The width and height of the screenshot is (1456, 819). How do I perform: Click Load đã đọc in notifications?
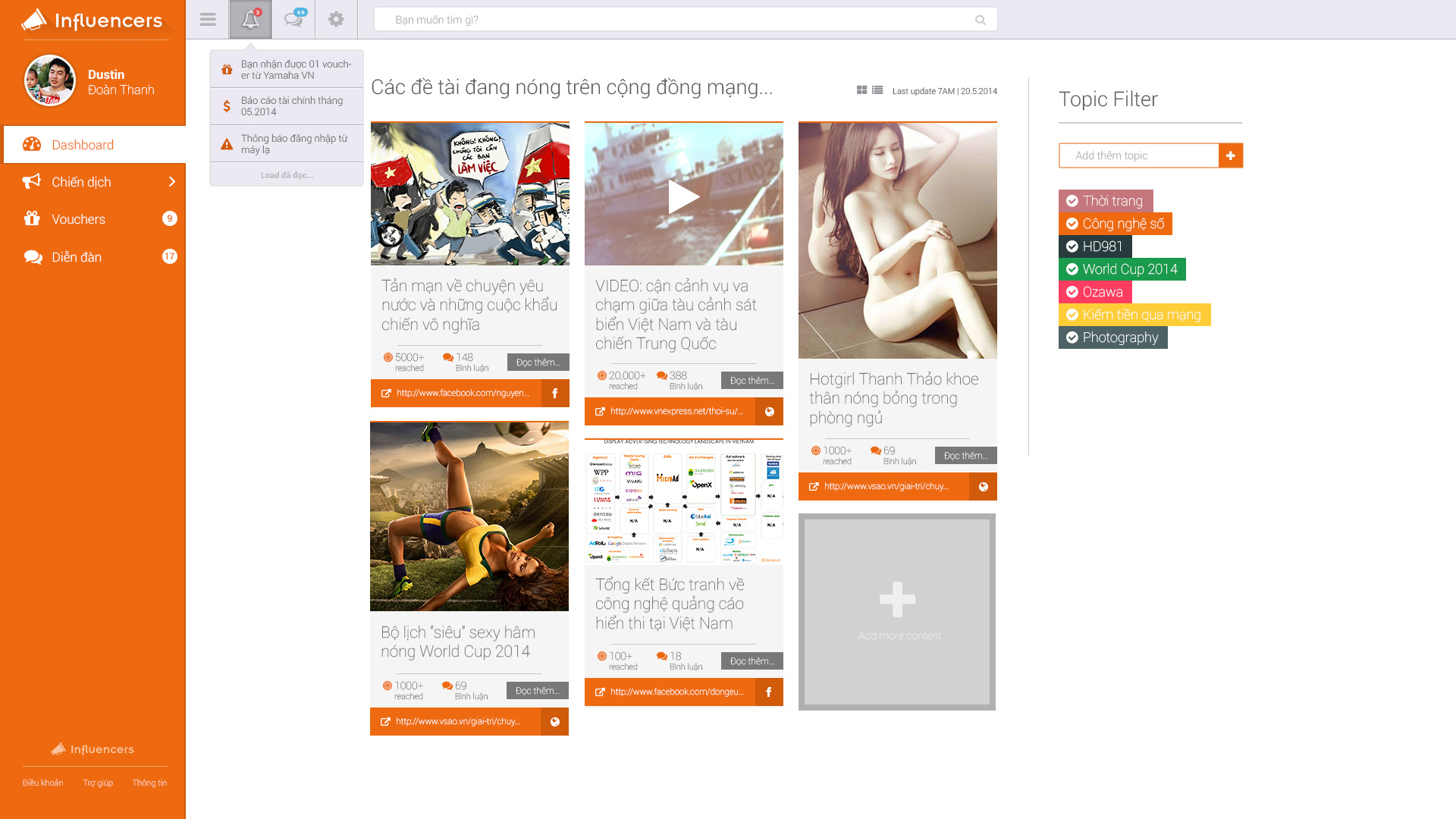(287, 175)
